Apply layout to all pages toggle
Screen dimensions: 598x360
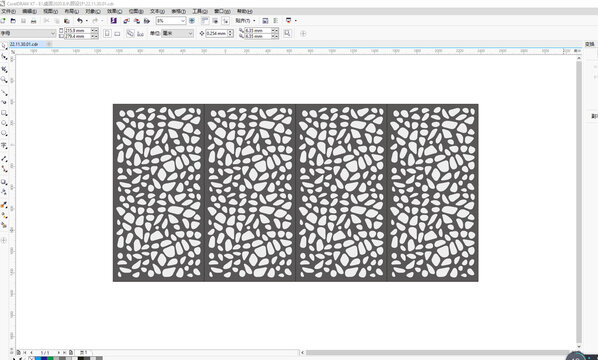(x=130, y=34)
